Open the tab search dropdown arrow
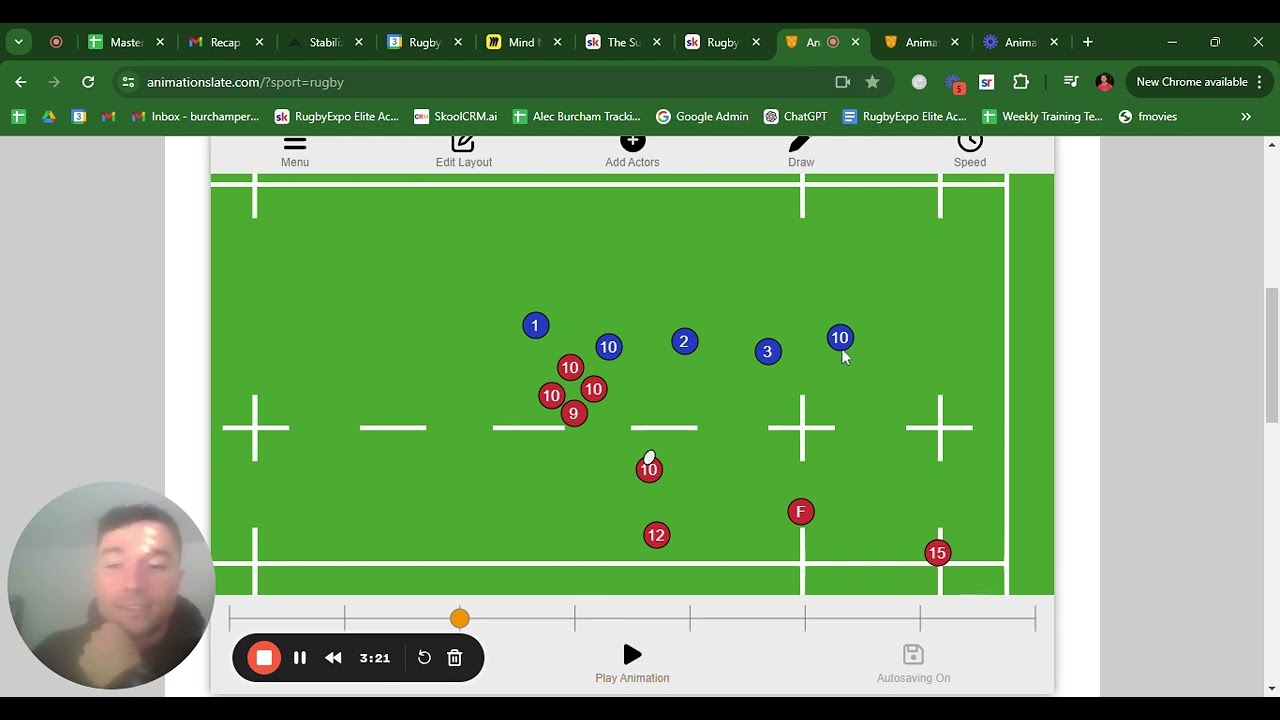Screen dimensions: 1280x720 [19, 42]
